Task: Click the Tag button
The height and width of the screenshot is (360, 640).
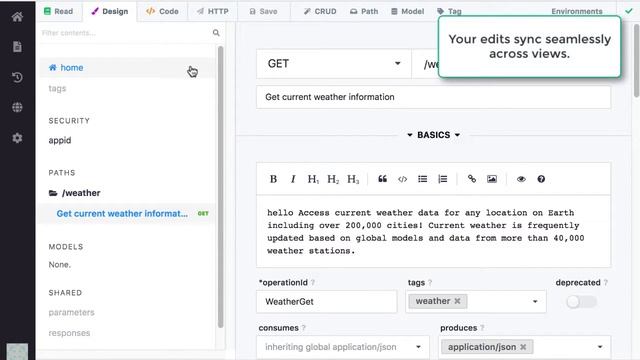Action: pos(449,11)
